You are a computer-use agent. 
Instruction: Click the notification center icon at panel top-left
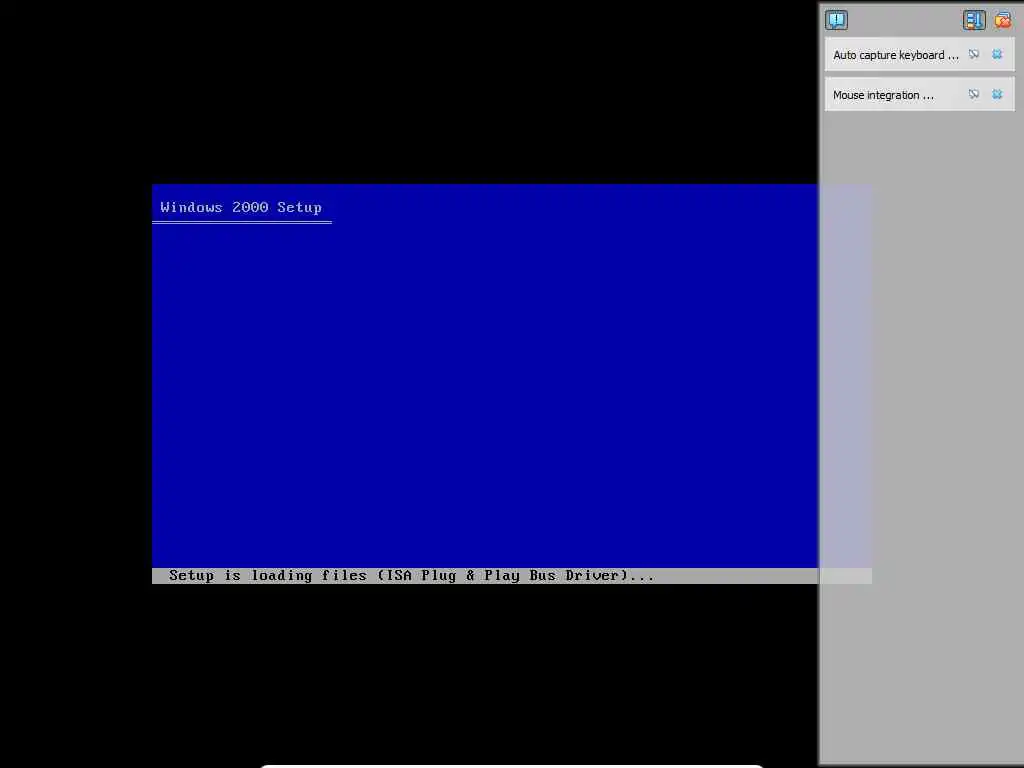pyautogui.click(x=836, y=20)
